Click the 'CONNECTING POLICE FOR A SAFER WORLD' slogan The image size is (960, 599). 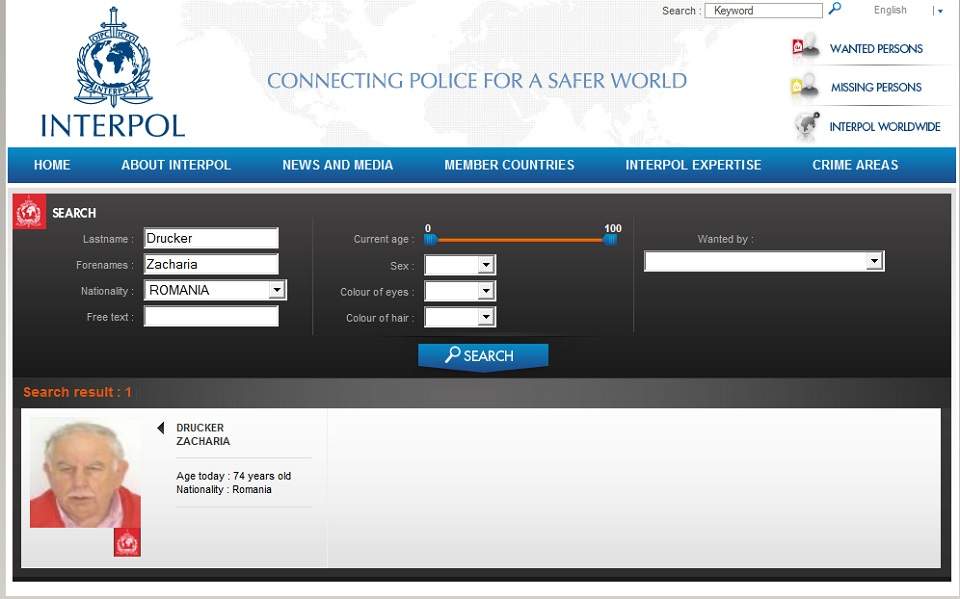tap(477, 80)
